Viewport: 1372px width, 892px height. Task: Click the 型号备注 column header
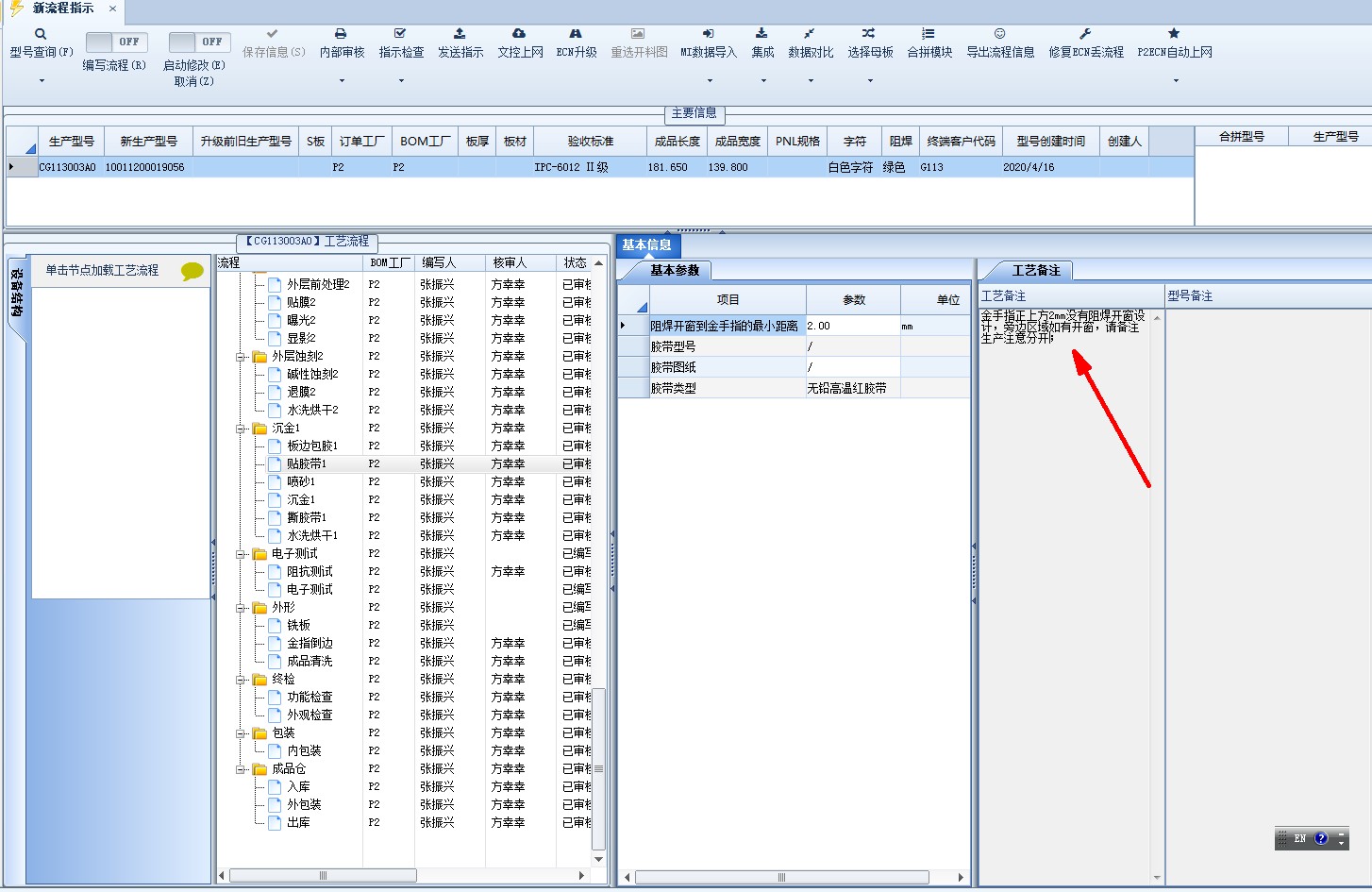pos(1268,296)
